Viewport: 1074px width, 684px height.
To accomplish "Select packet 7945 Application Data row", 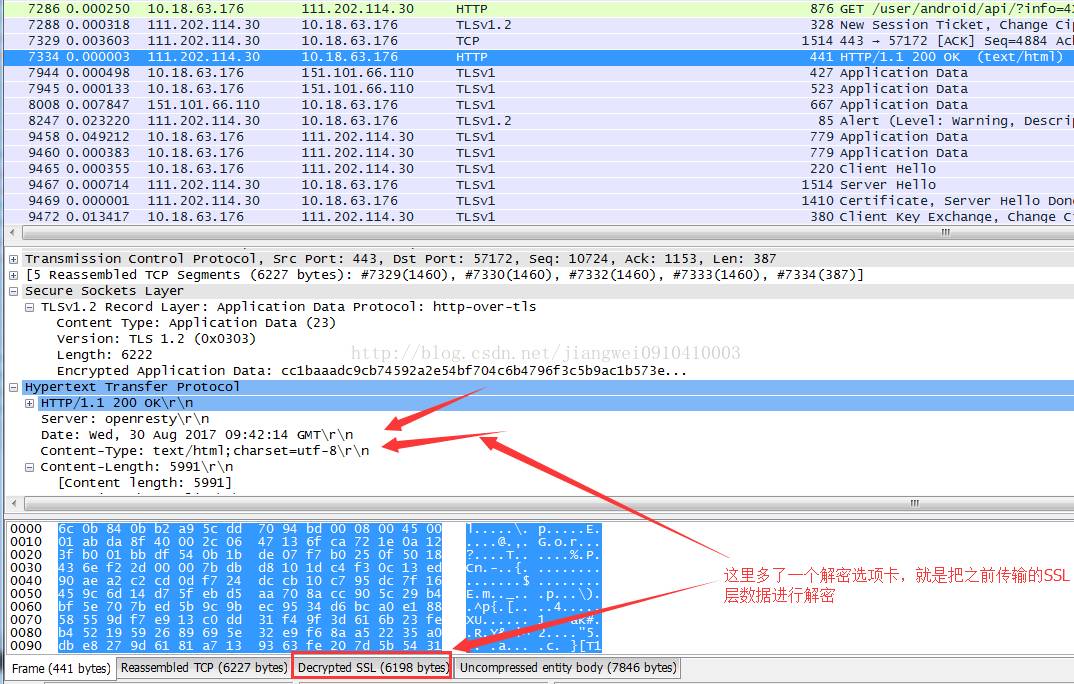I will tap(539, 89).
